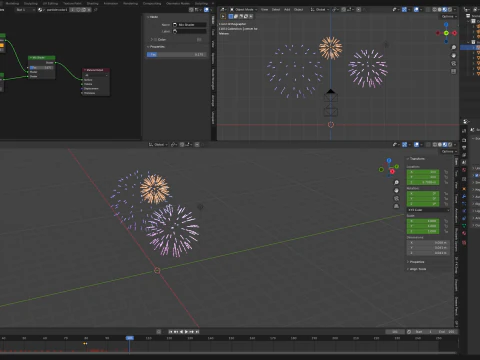Image resolution: width=480 pixels, height=360 pixels.
Task: Open the Physics properties tab icon
Action: pos(464,211)
